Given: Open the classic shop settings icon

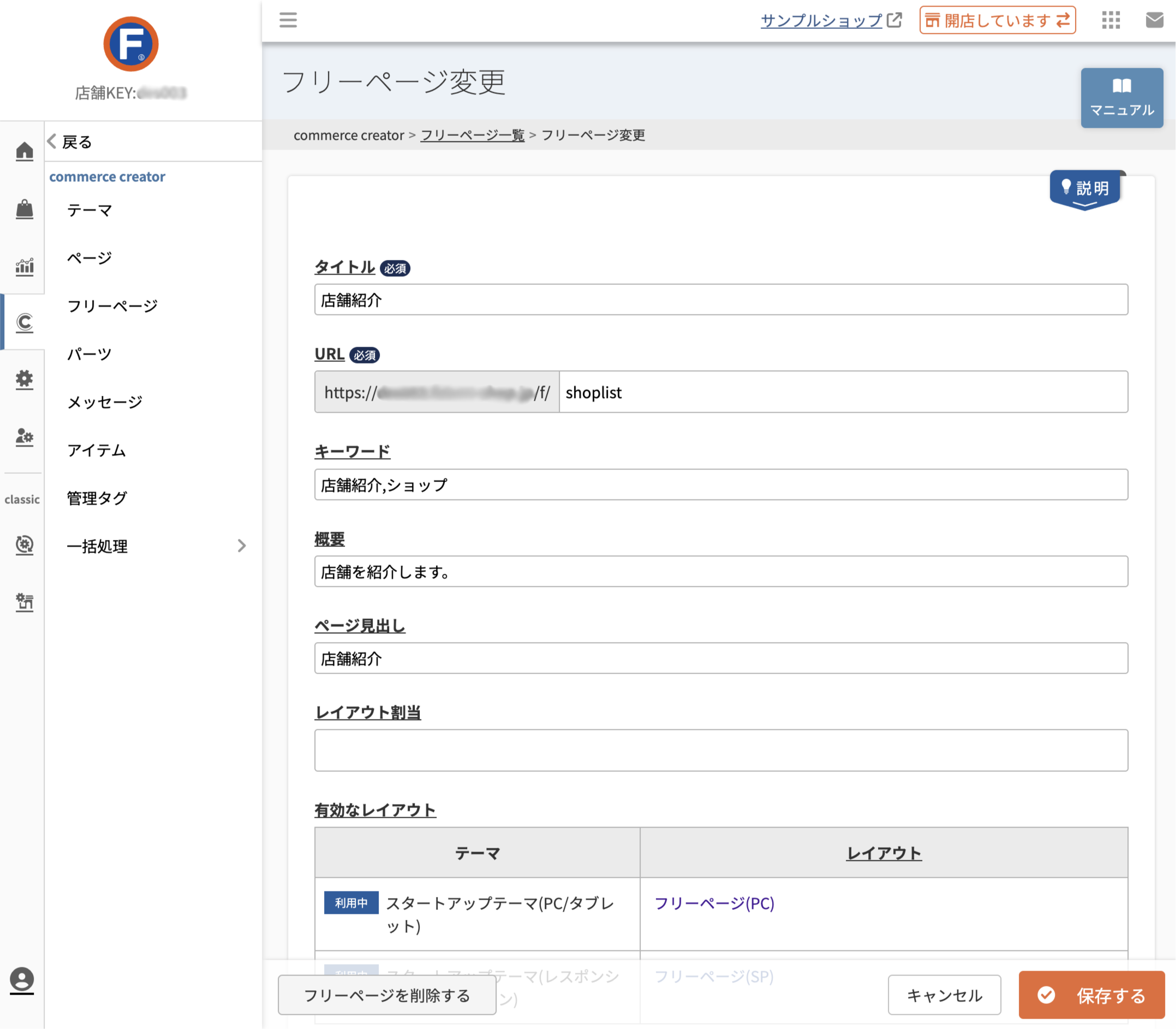Looking at the screenshot, I should (x=24, y=602).
